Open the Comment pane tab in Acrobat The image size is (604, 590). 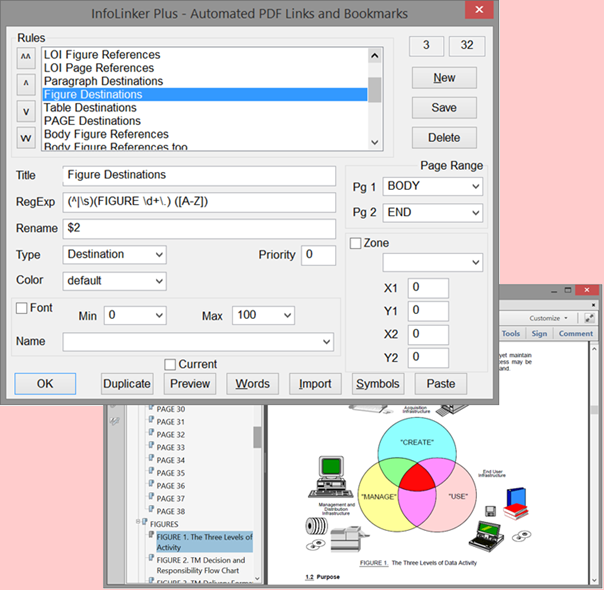pos(576,334)
